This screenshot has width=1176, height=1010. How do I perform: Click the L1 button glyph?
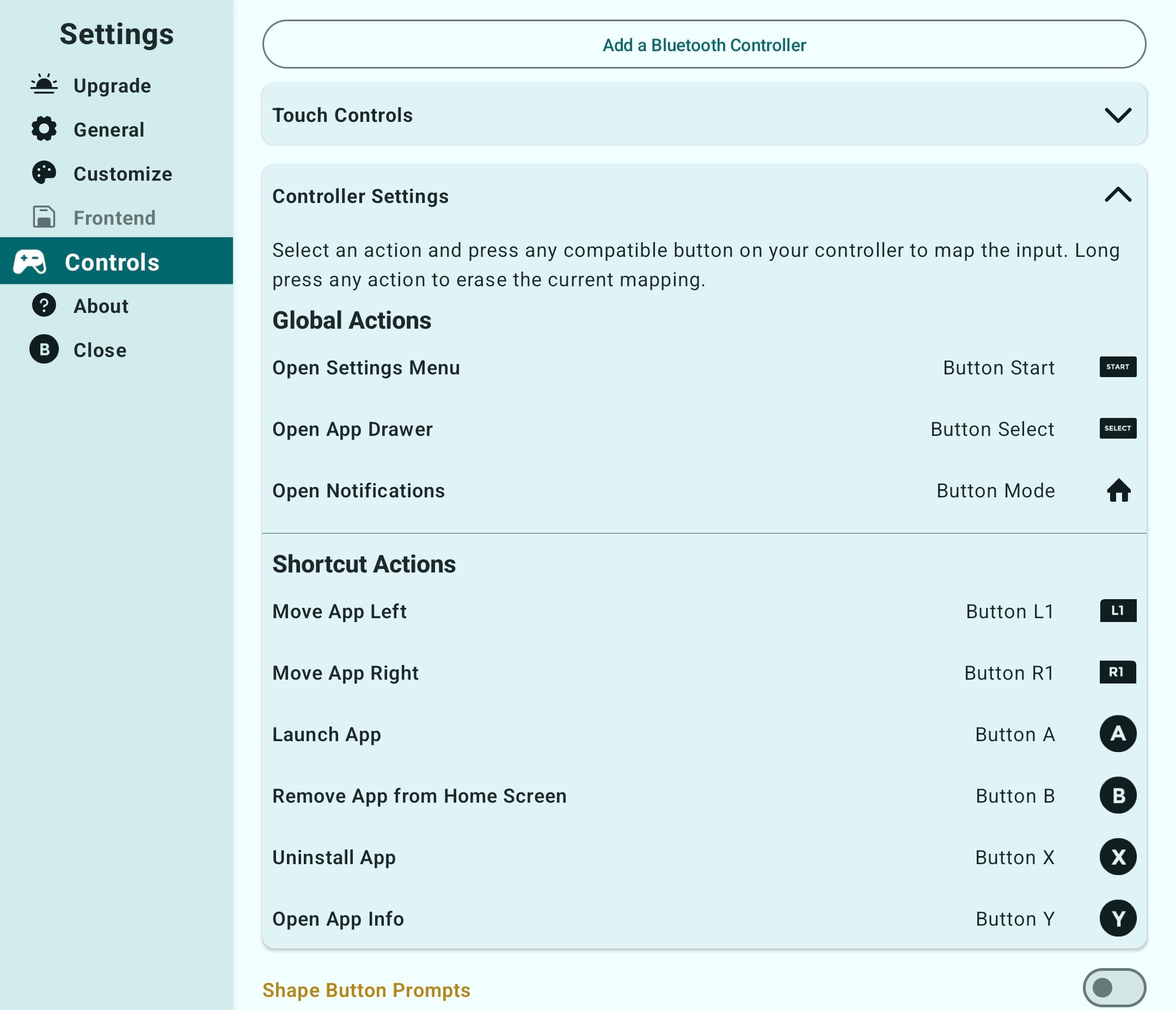tap(1118, 611)
